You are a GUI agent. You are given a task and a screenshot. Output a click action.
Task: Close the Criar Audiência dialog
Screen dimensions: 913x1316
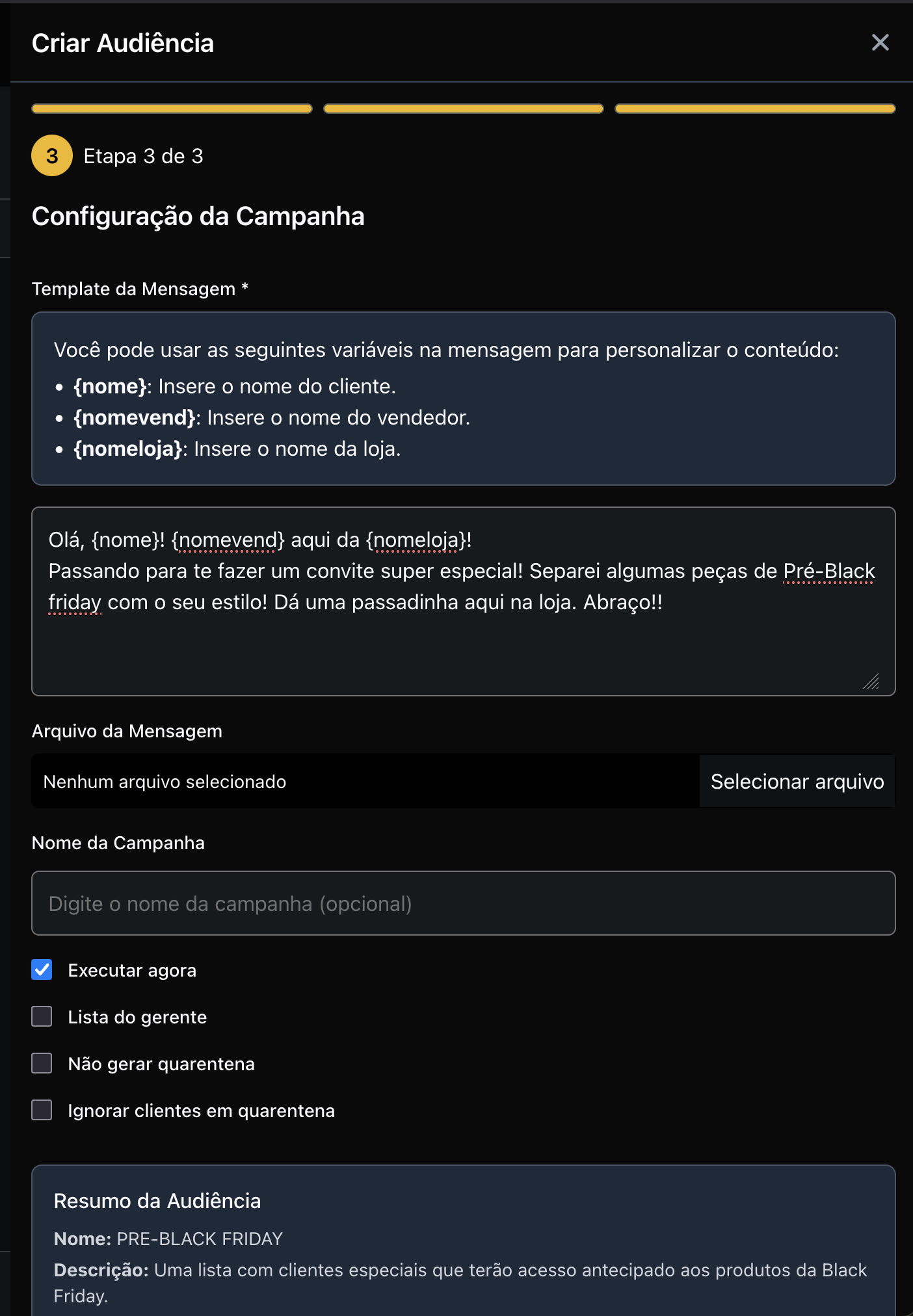click(x=880, y=43)
